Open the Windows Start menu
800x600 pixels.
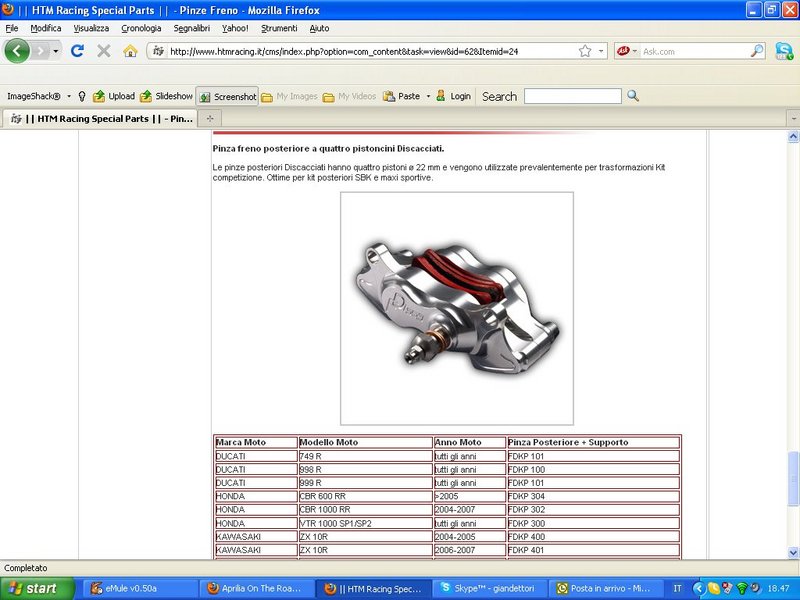click(37, 589)
